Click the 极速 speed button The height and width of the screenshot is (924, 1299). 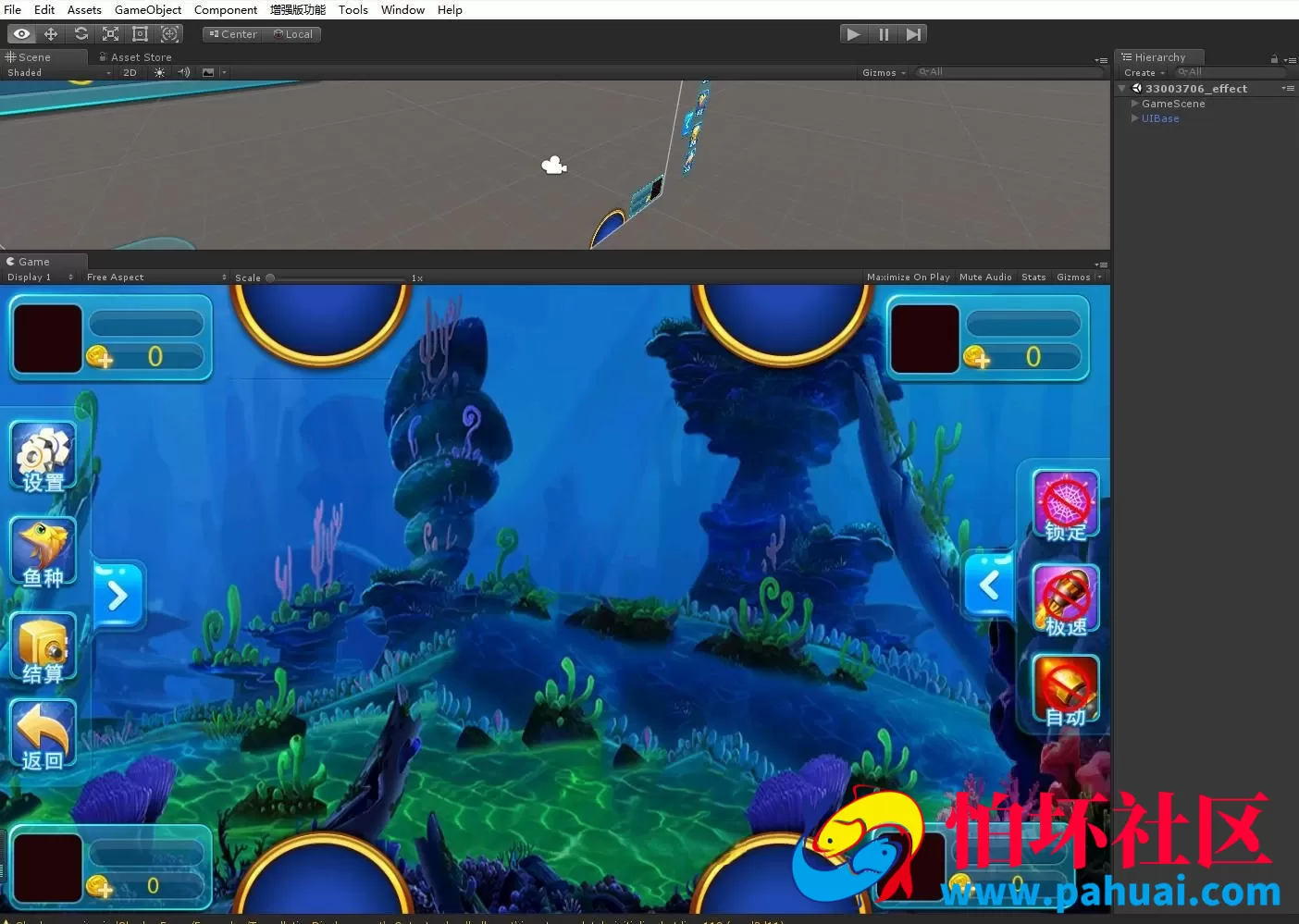coord(1066,601)
